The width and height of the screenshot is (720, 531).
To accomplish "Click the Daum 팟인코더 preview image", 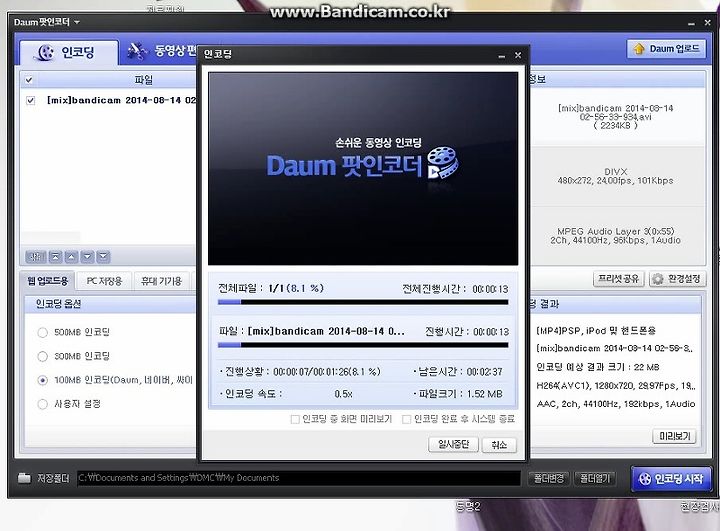I will pos(363,169).
